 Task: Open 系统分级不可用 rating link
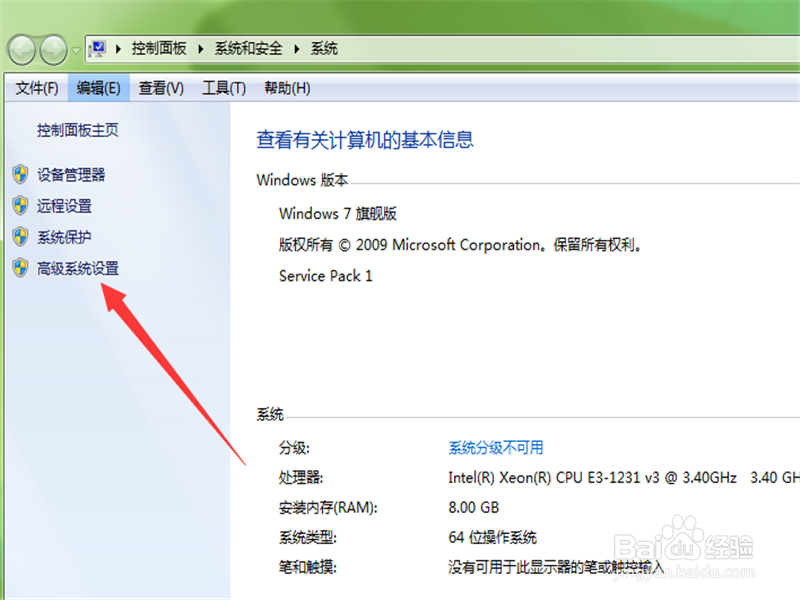point(496,447)
